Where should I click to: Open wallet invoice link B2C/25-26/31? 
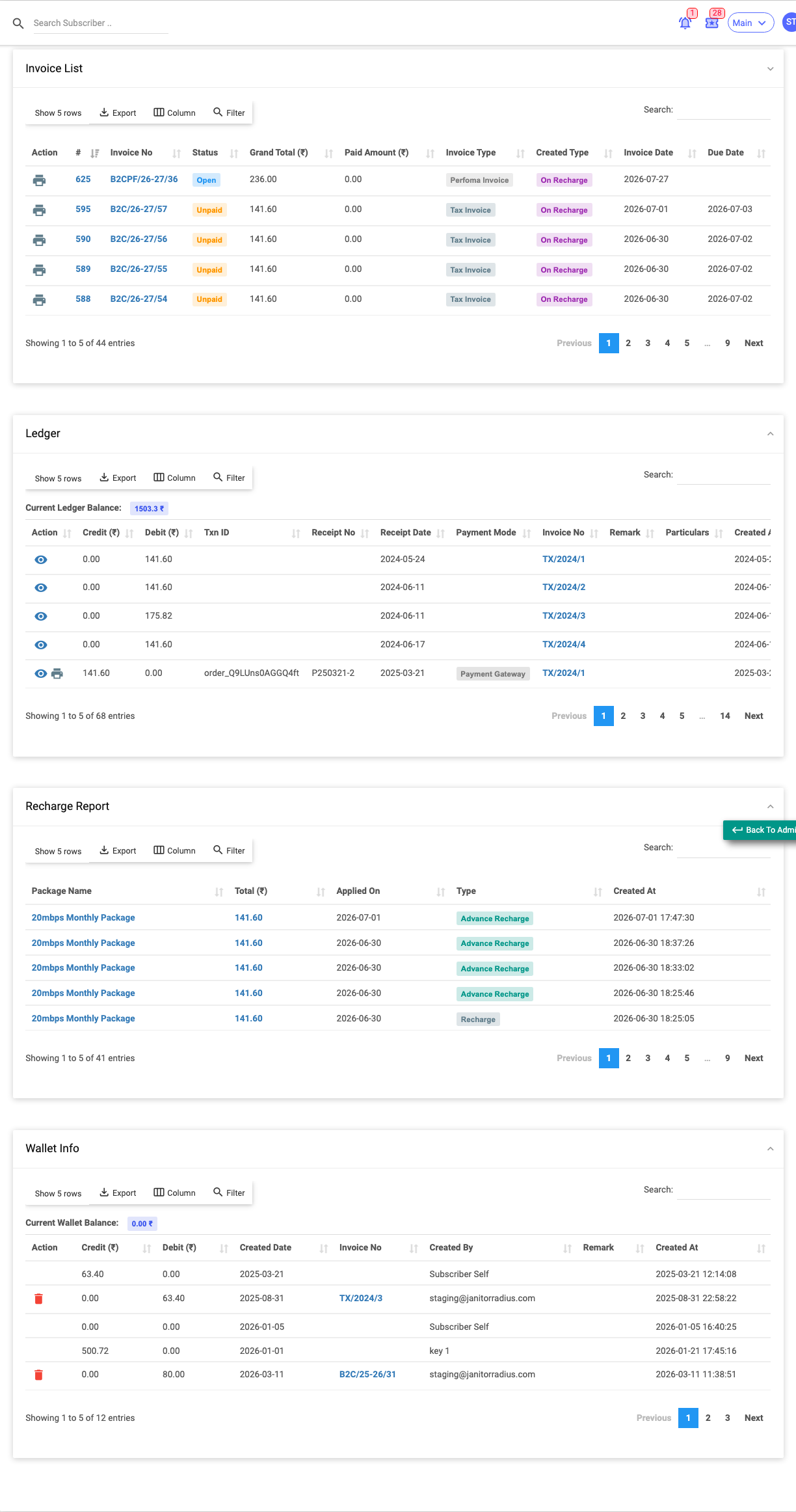pos(367,1374)
